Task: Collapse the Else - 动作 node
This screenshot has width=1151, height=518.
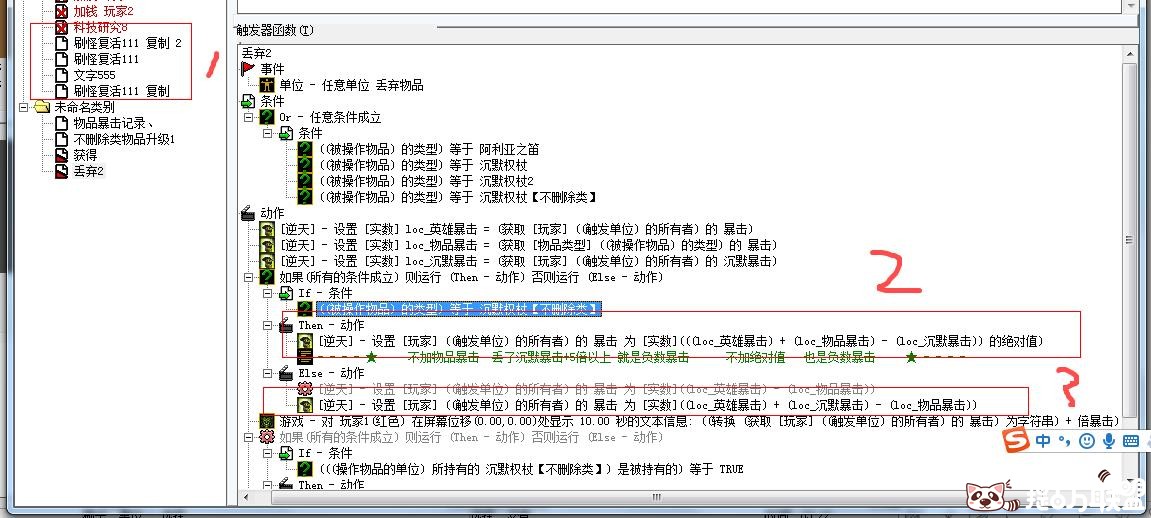Action: [267, 373]
